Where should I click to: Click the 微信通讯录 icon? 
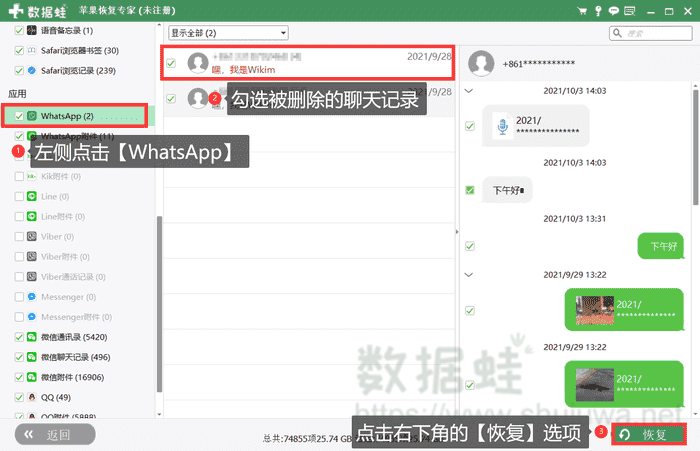(x=32, y=337)
